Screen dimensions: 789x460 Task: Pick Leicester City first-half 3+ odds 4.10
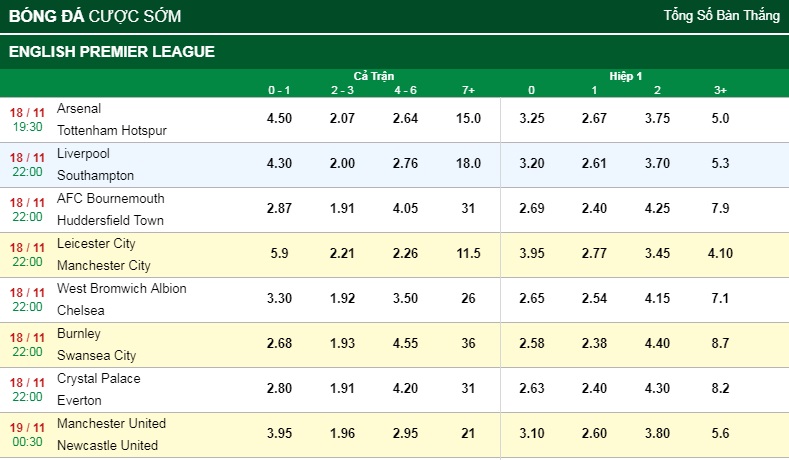[720, 254]
